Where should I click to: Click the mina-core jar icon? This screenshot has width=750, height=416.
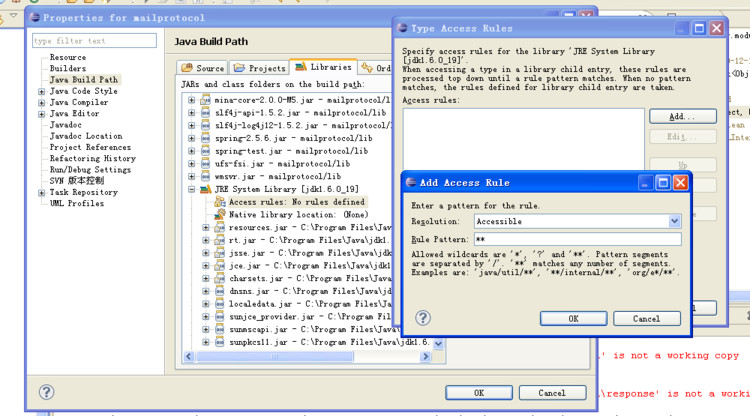click(x=206, y=100)
